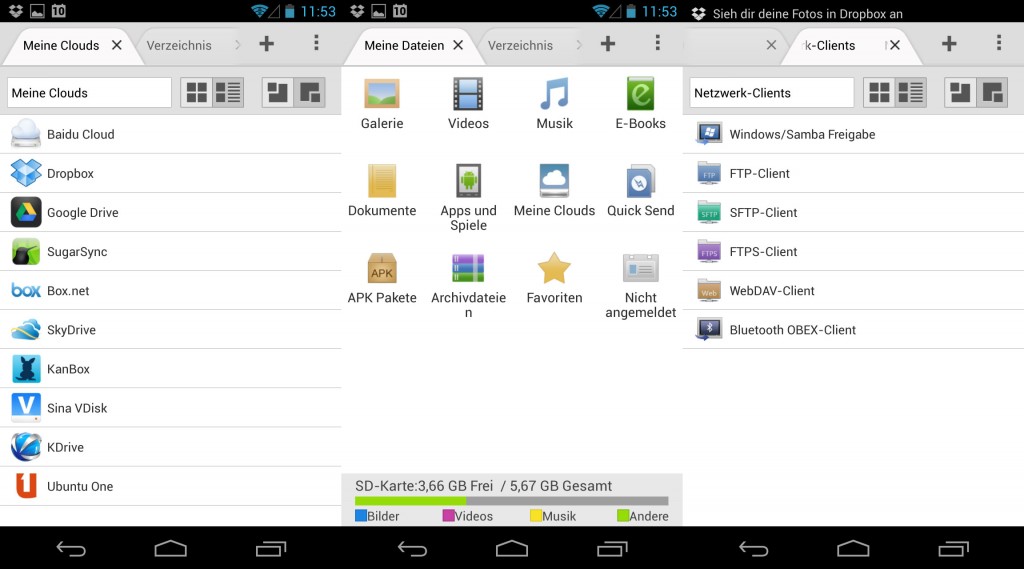The width and height of the screenshot is (1024, 569).
Task: Tap the yellow Musik legend swatch
Action: pyautogui.click(x=536, y=515)
